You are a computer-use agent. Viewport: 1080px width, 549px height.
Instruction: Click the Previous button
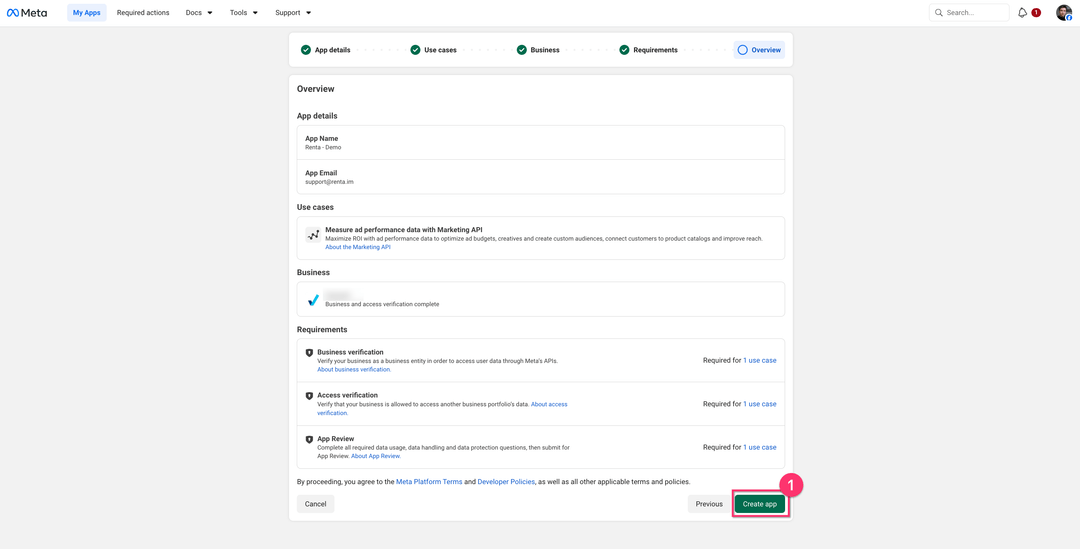point(709,504)
